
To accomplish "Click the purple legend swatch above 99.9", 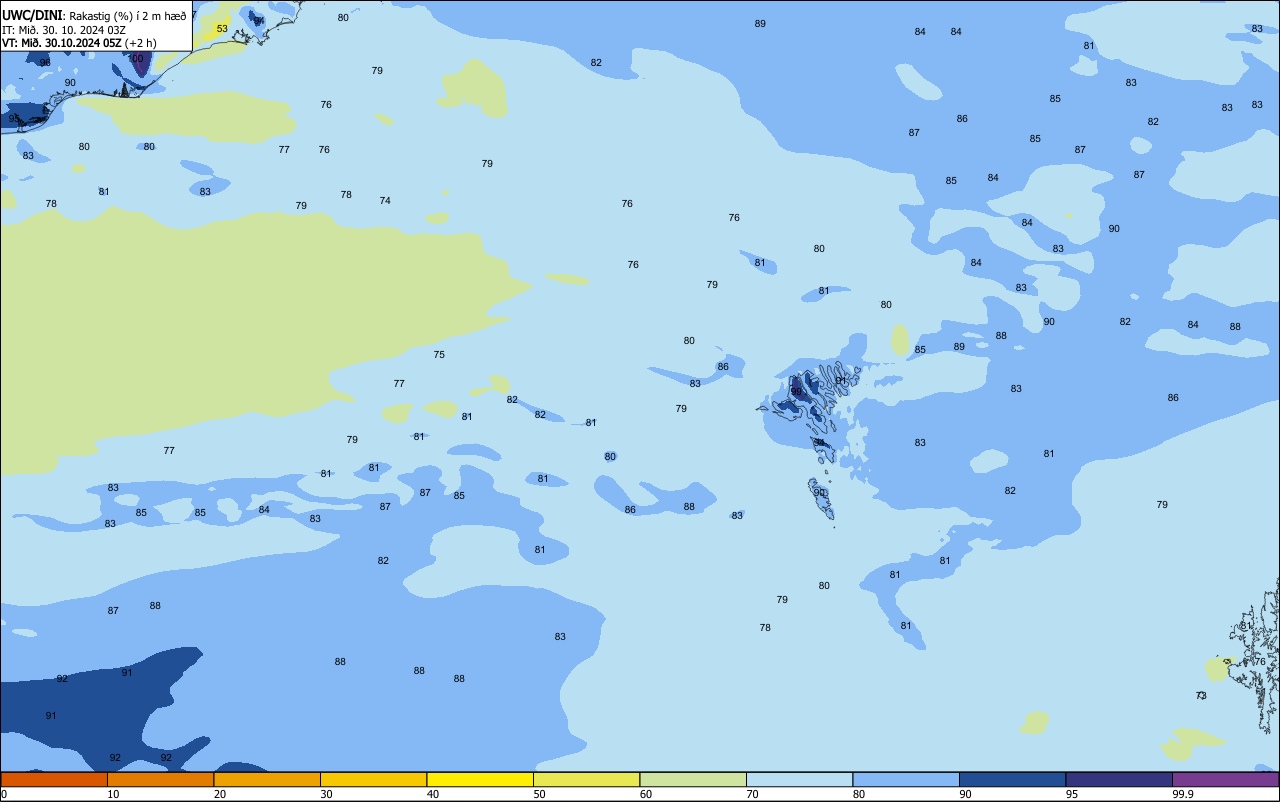I will point(1226,779).
